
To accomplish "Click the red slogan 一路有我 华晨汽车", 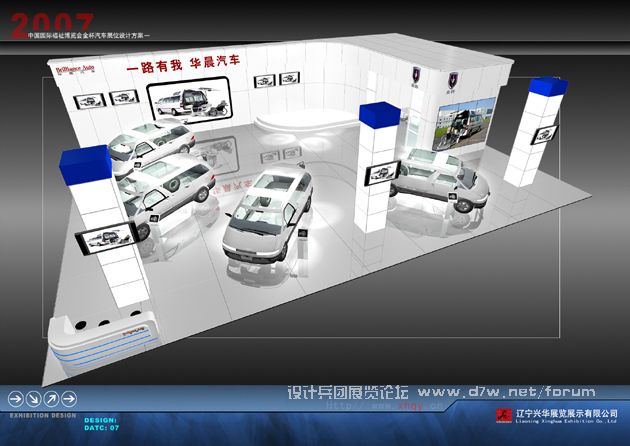I will tap(184, 64).
